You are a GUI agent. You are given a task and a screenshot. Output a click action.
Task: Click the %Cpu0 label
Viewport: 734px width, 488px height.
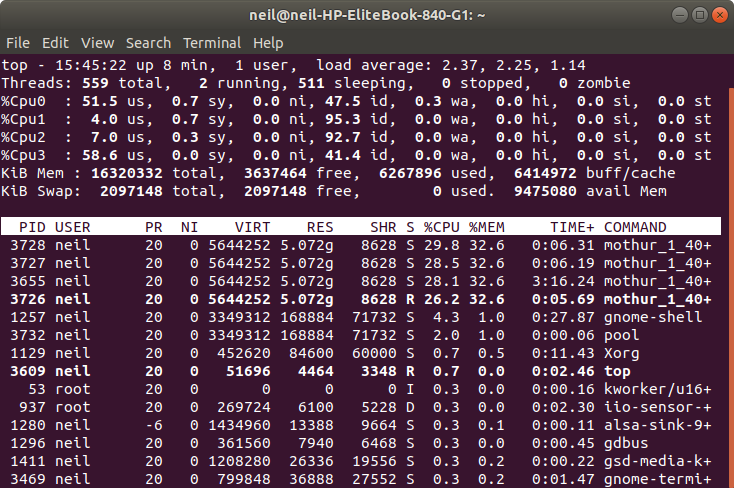click(23, 101)
